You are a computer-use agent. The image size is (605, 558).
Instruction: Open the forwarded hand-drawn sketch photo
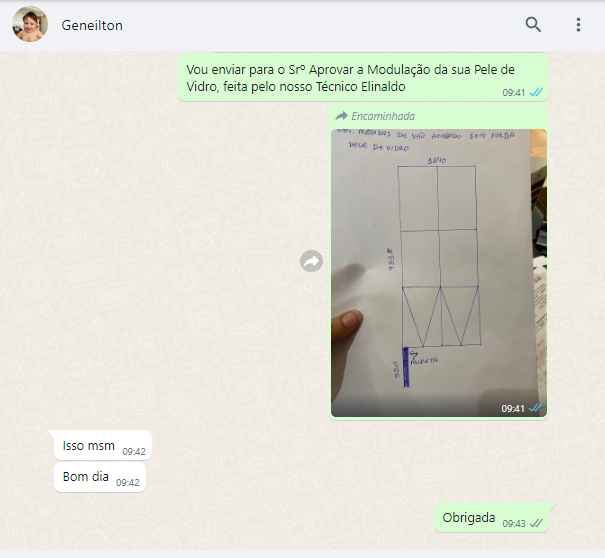439,273
